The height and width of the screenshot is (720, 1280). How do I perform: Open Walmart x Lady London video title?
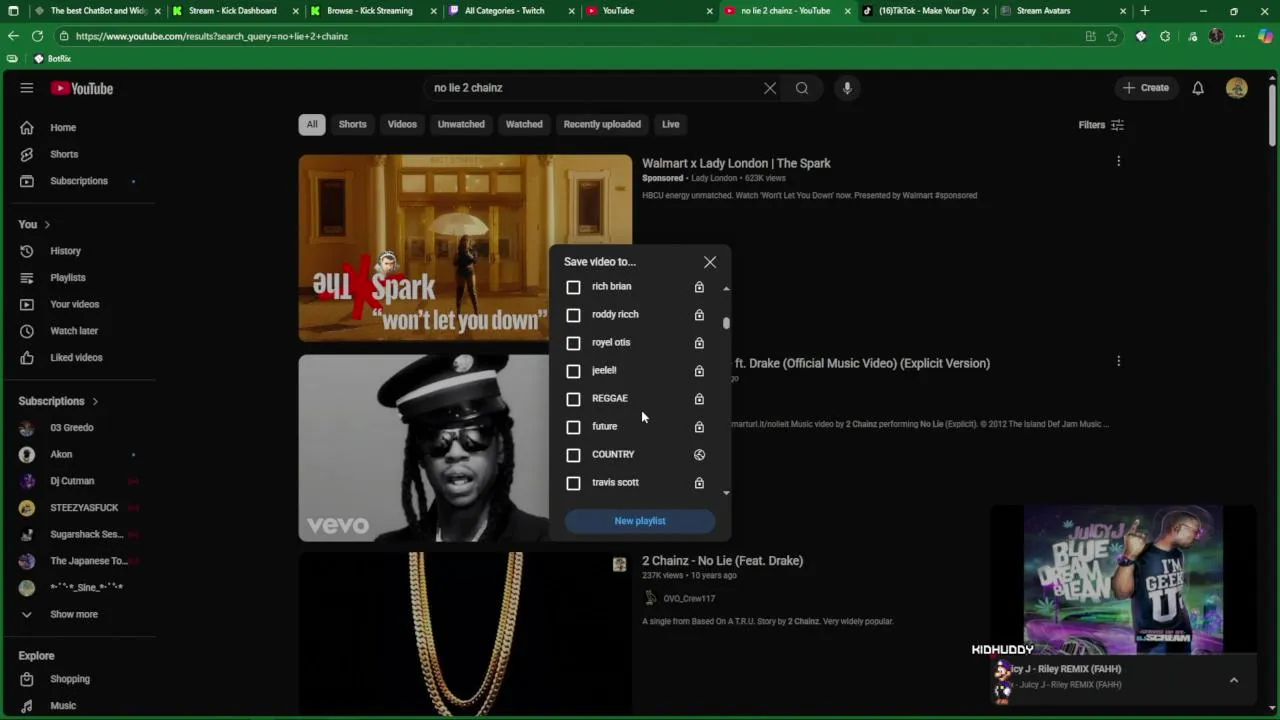[x=736, y=163]
